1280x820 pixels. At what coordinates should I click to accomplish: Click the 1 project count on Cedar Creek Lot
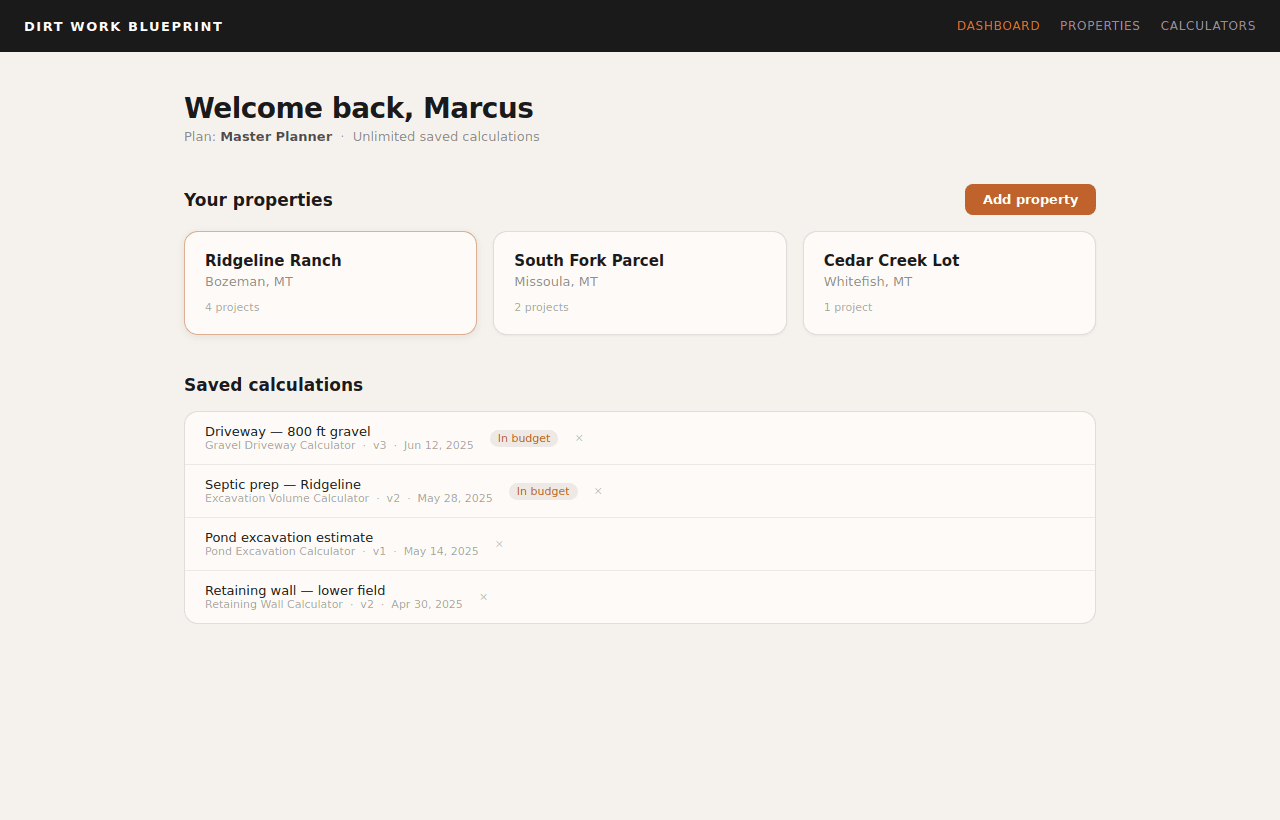click(848, 307)
